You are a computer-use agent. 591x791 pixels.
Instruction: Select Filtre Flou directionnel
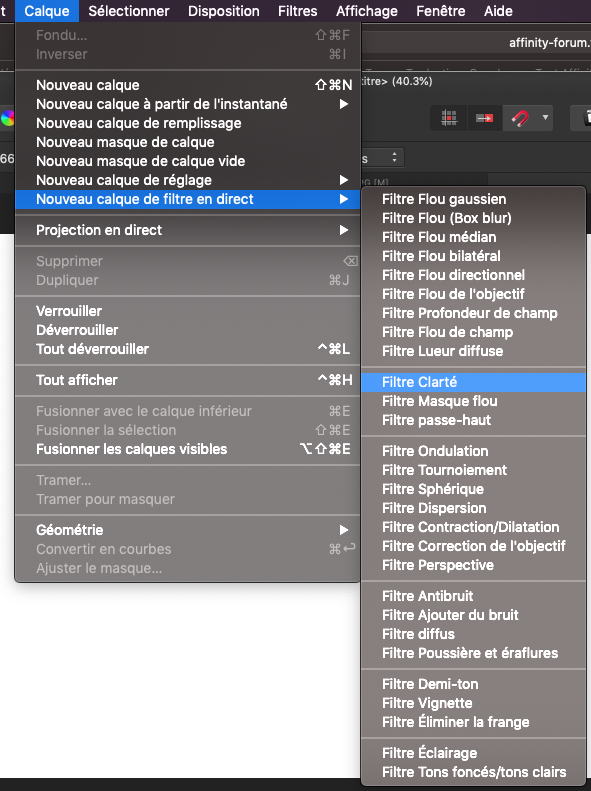[x=474, y=275]
